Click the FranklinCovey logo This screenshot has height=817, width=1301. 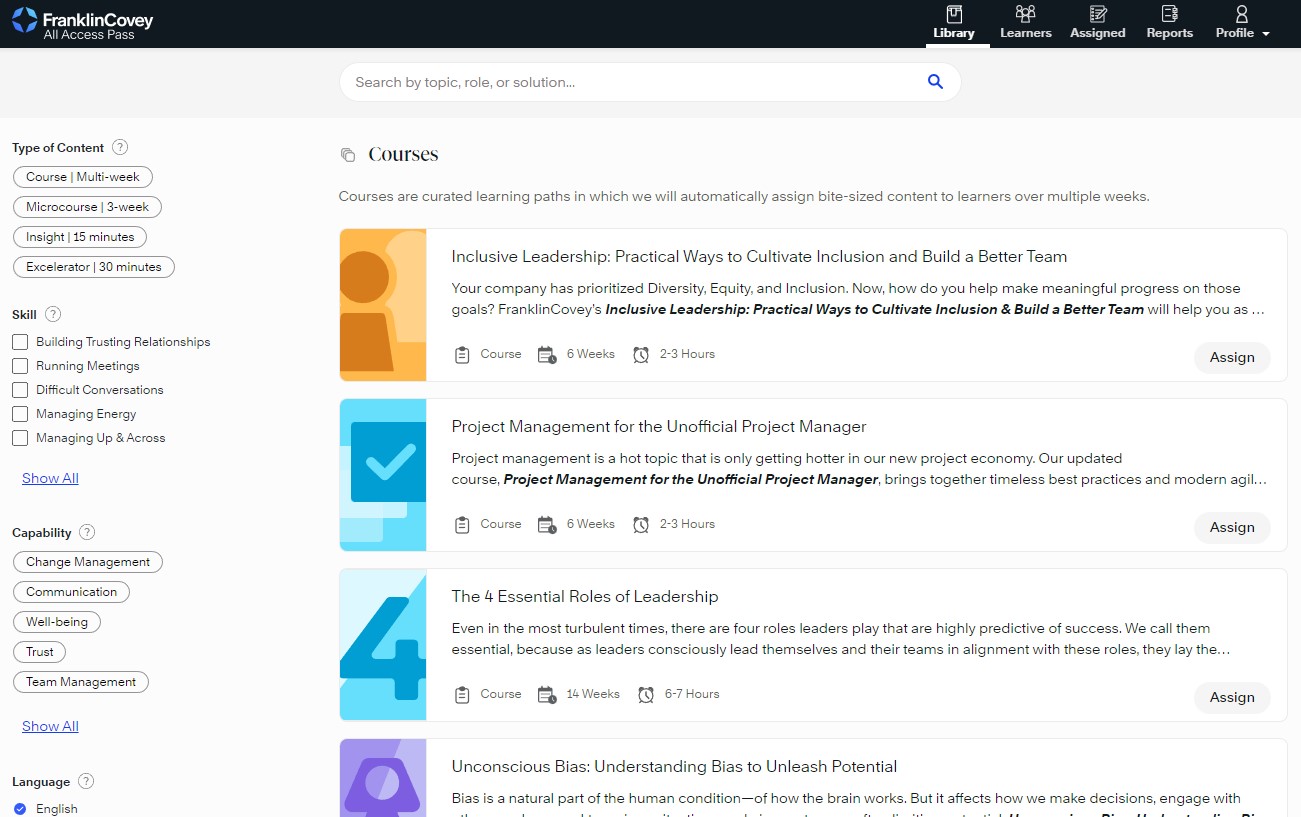coord(82,24)
